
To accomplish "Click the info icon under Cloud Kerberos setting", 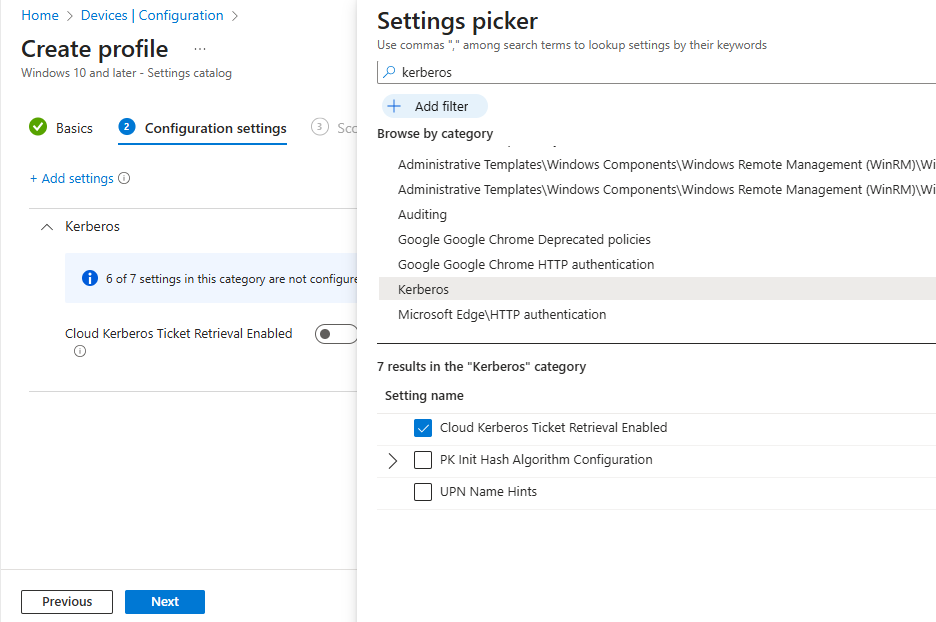I will click(x=80, y=351).
